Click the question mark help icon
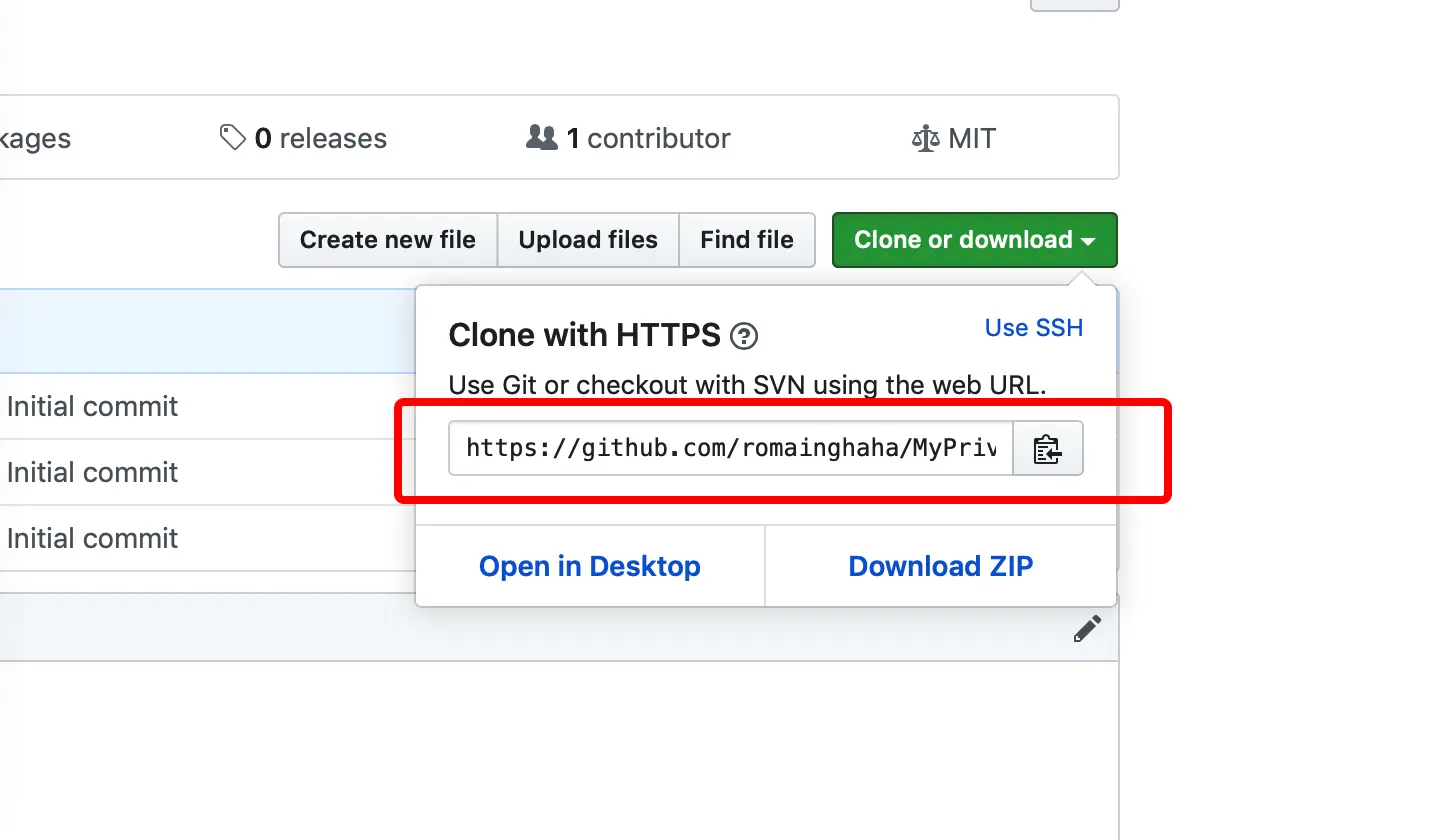Image resolution: width=1434 pixels, height=840 pixels. coord(744,337)
